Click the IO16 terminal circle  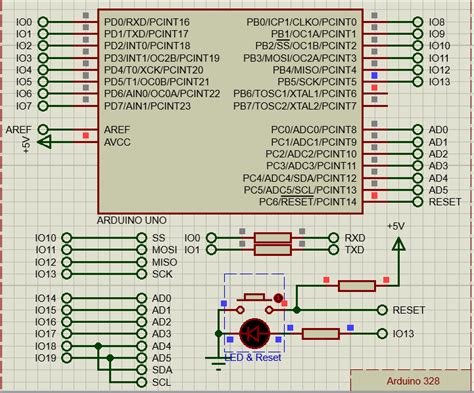click(67, 322)
